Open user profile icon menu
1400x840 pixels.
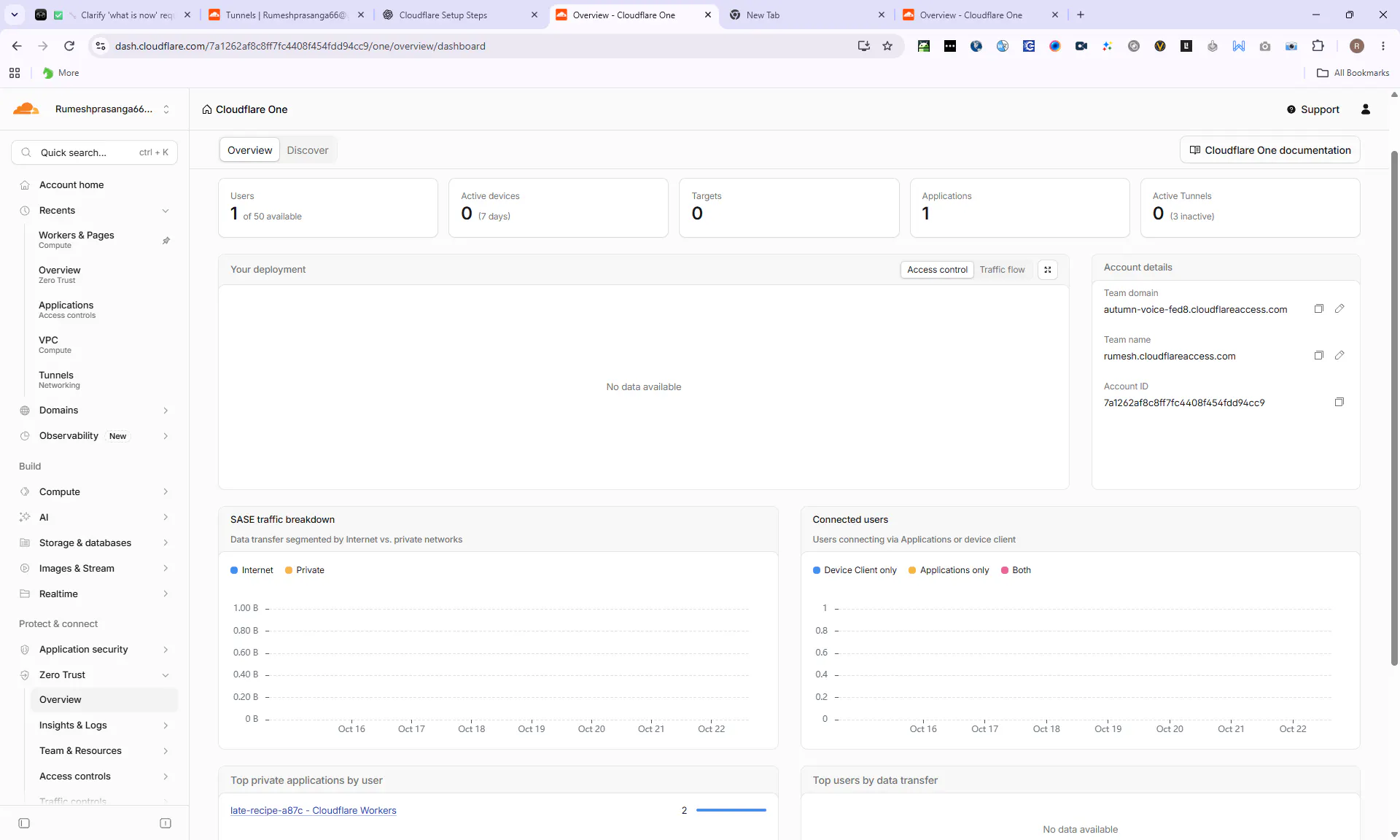pos(1366,109)
